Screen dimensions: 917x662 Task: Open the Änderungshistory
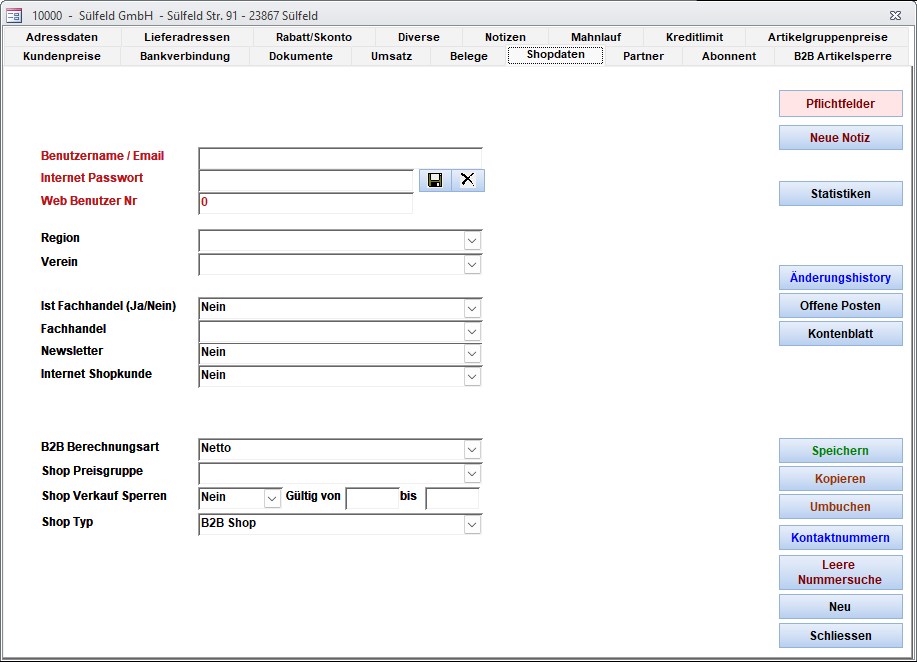[x=840, y=278]
